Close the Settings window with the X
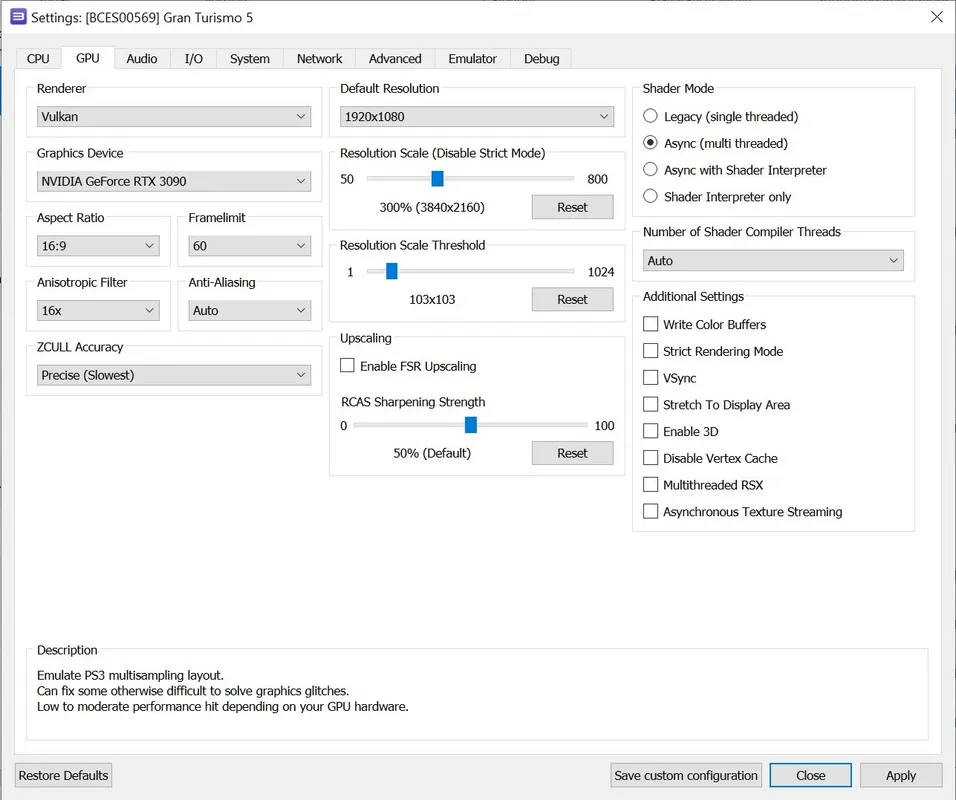The image size is (956, 800). point(937,17)
